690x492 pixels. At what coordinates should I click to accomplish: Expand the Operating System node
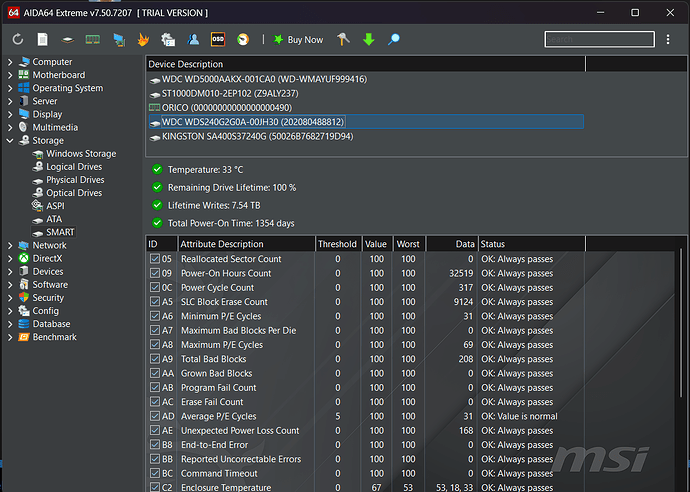pyautogui.click(x=10, y=88)
